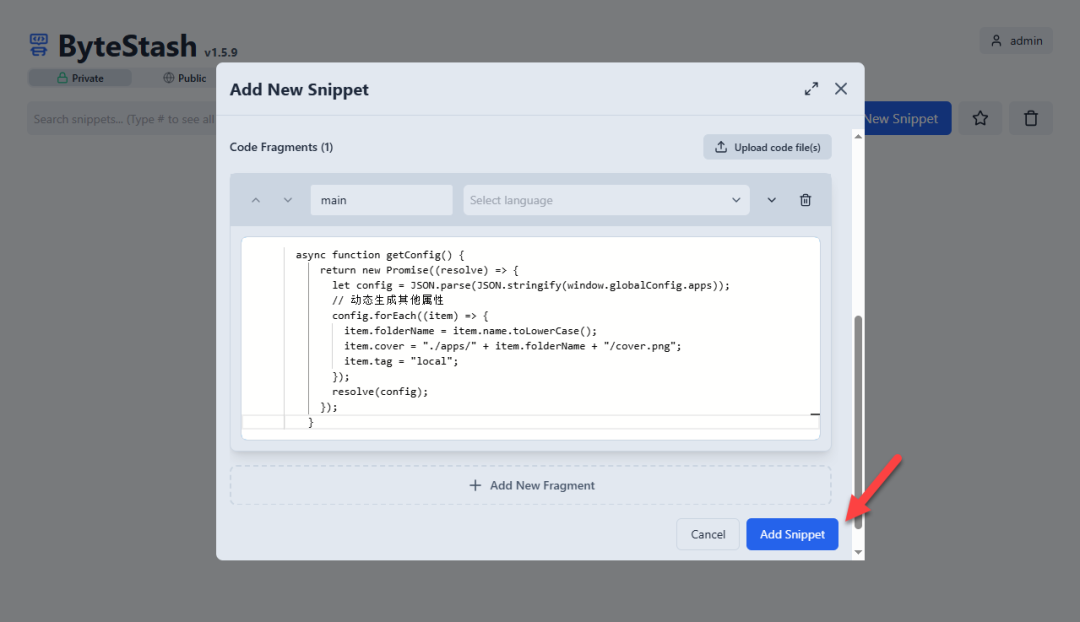Image resolution: width=1080 pixels, height=622 pixels.
Task: Collapse the main fragment using its chevron
Action: coord(771,200)
